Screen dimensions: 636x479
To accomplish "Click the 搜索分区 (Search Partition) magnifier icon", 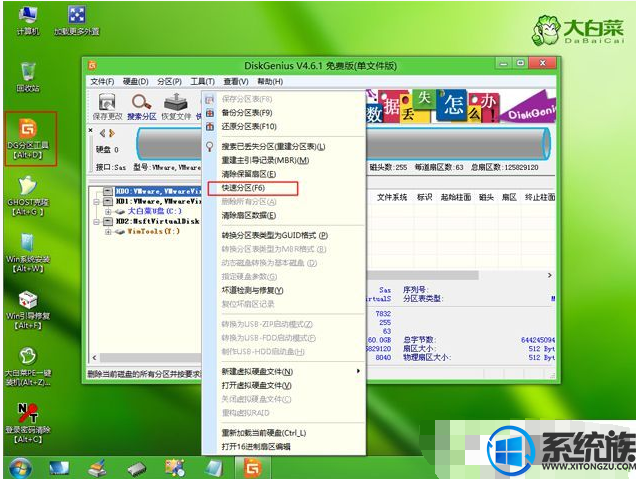I will click(x=141, y=103).
